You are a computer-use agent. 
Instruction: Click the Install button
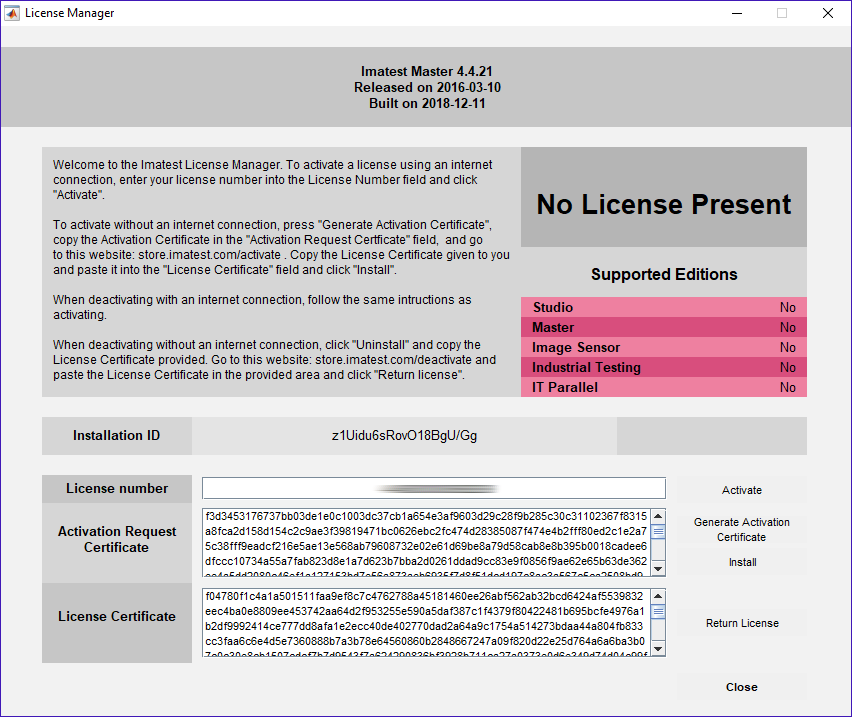pyautogui.click(x=742, y=562)
